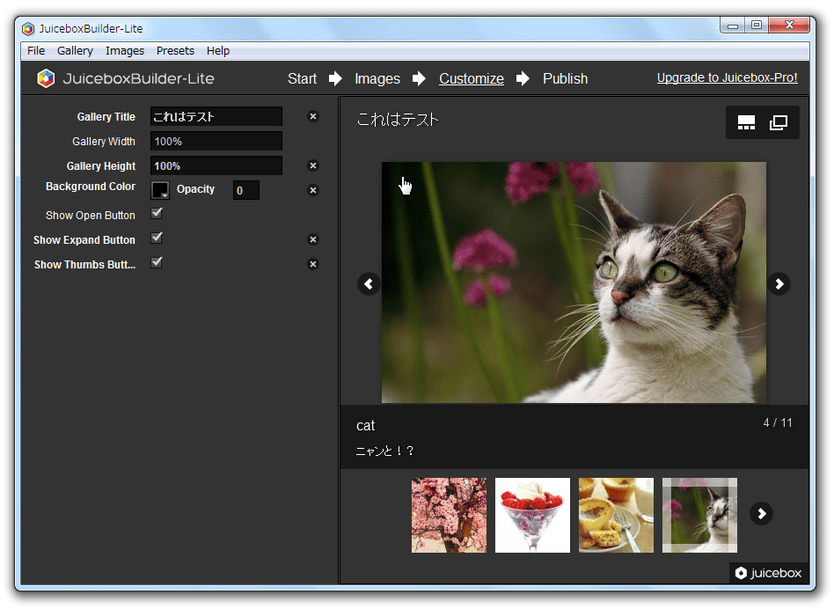Open the Images menu
This screenshot has height=609, width=834.
click(x=124, y=51)
